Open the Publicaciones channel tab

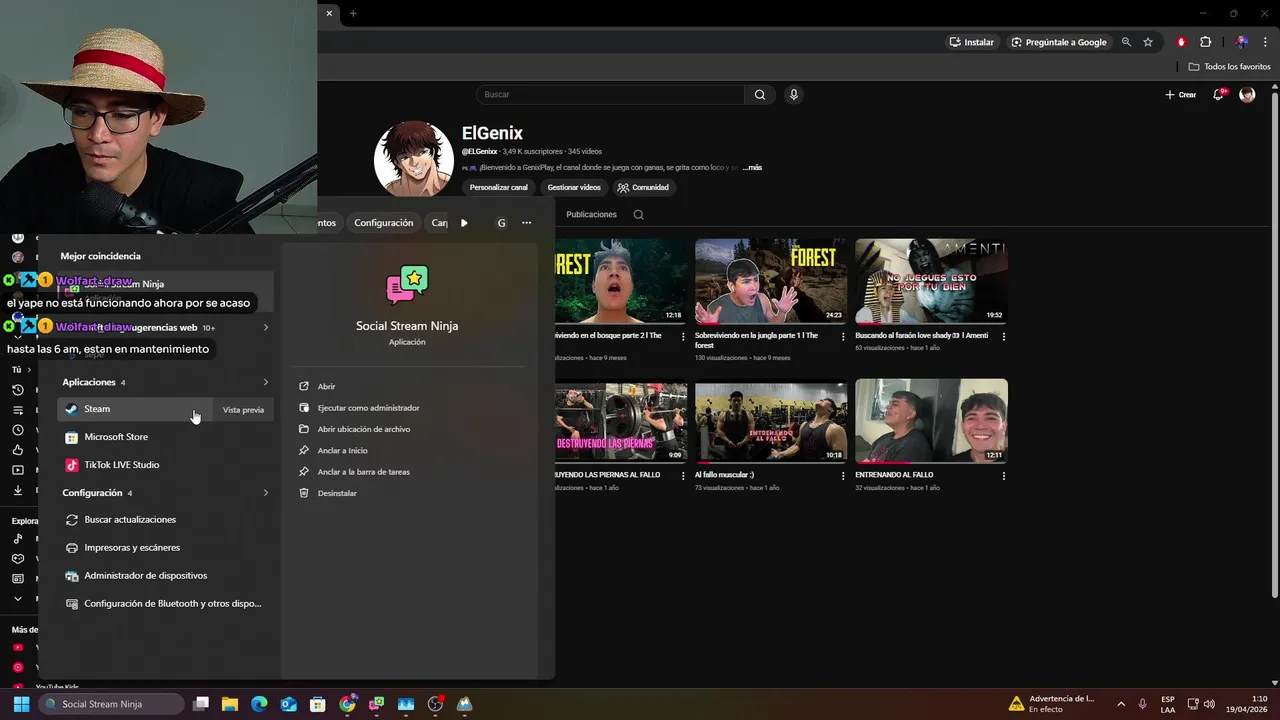coord(591,214)
